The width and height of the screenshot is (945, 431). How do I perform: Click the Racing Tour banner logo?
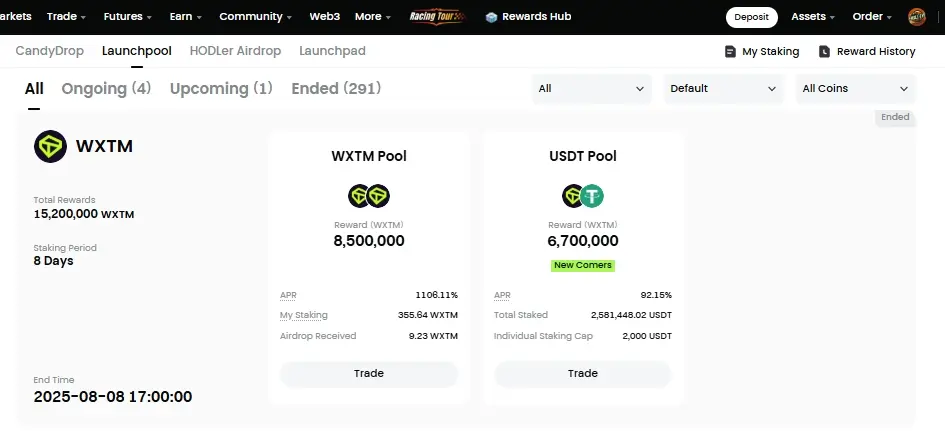click(x=437, y=16)
